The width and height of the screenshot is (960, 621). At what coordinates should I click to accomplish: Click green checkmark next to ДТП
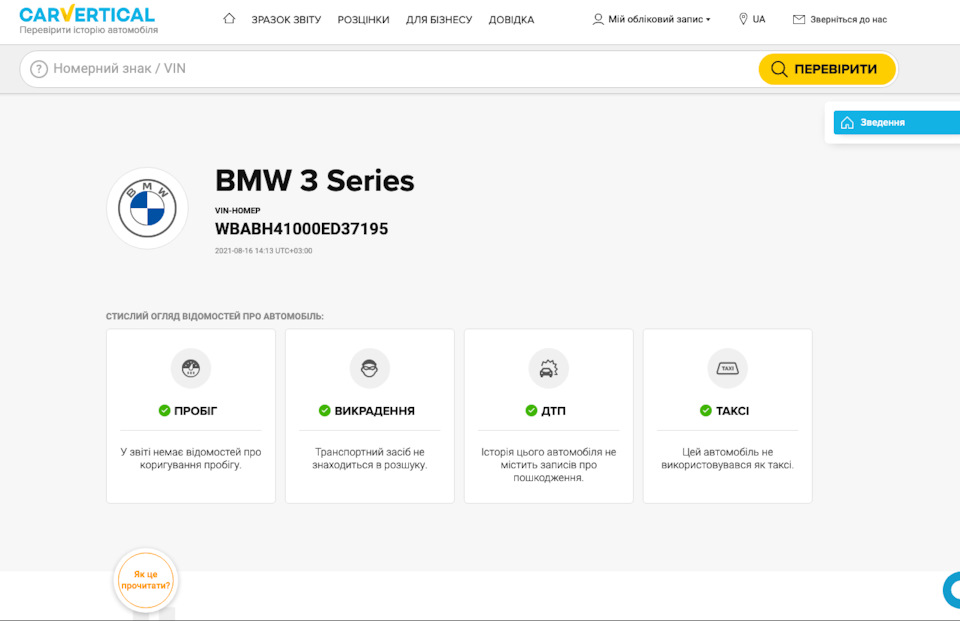click(x=531, y=410)
